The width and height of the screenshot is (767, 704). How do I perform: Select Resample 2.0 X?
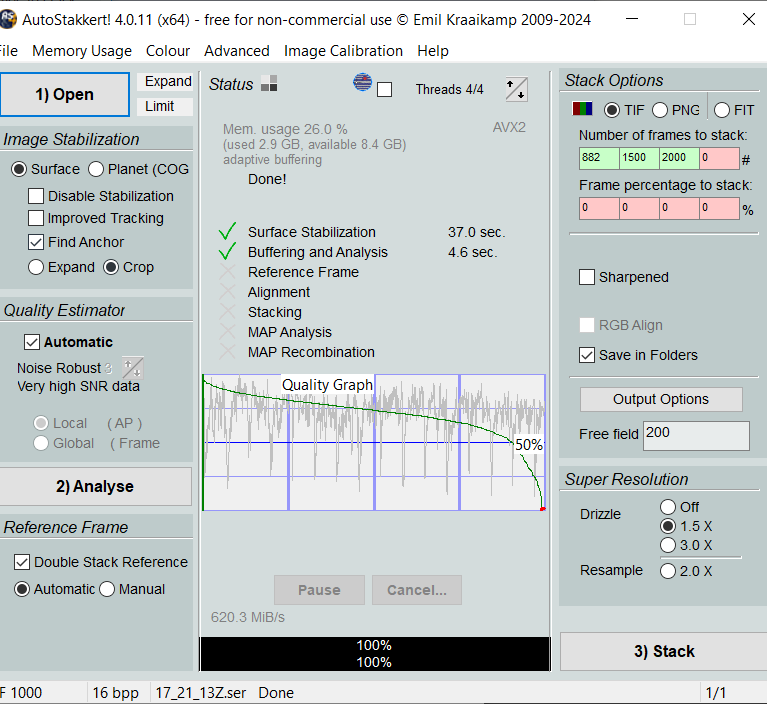click(686, 571)
